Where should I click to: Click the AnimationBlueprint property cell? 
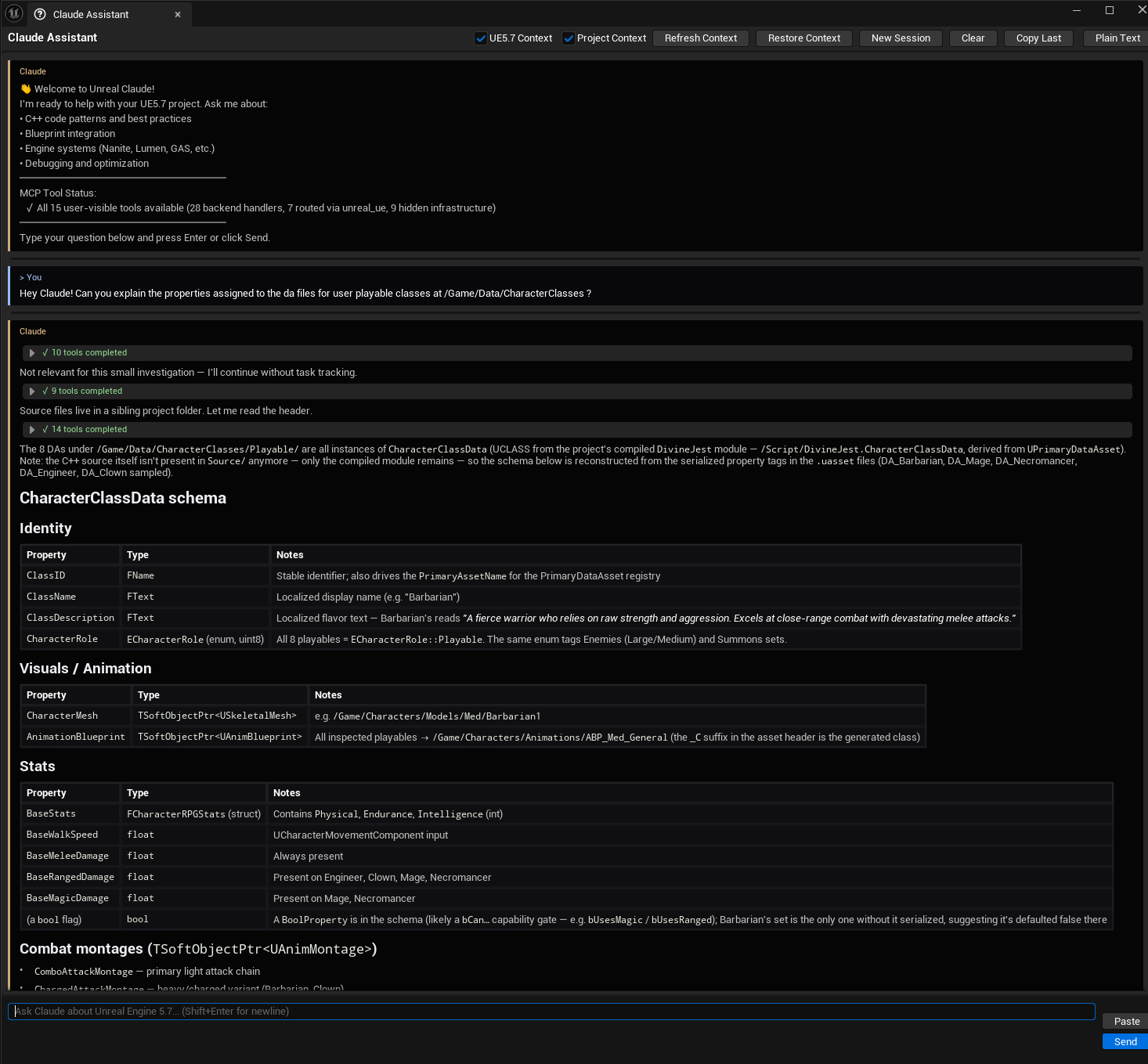pyautogui.click(x=76, y=738)
